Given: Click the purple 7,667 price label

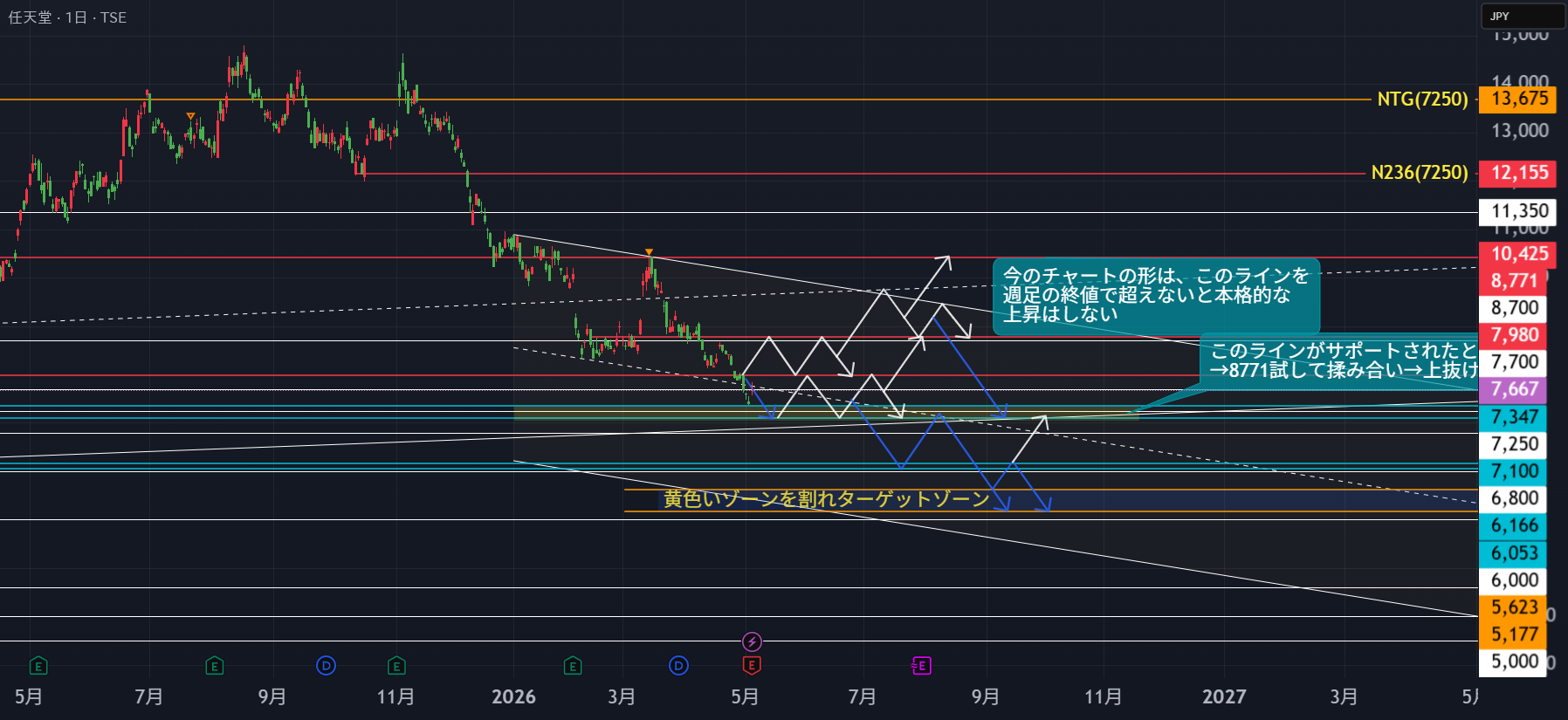Looking at the screenshot, I should coord(1513,389).
